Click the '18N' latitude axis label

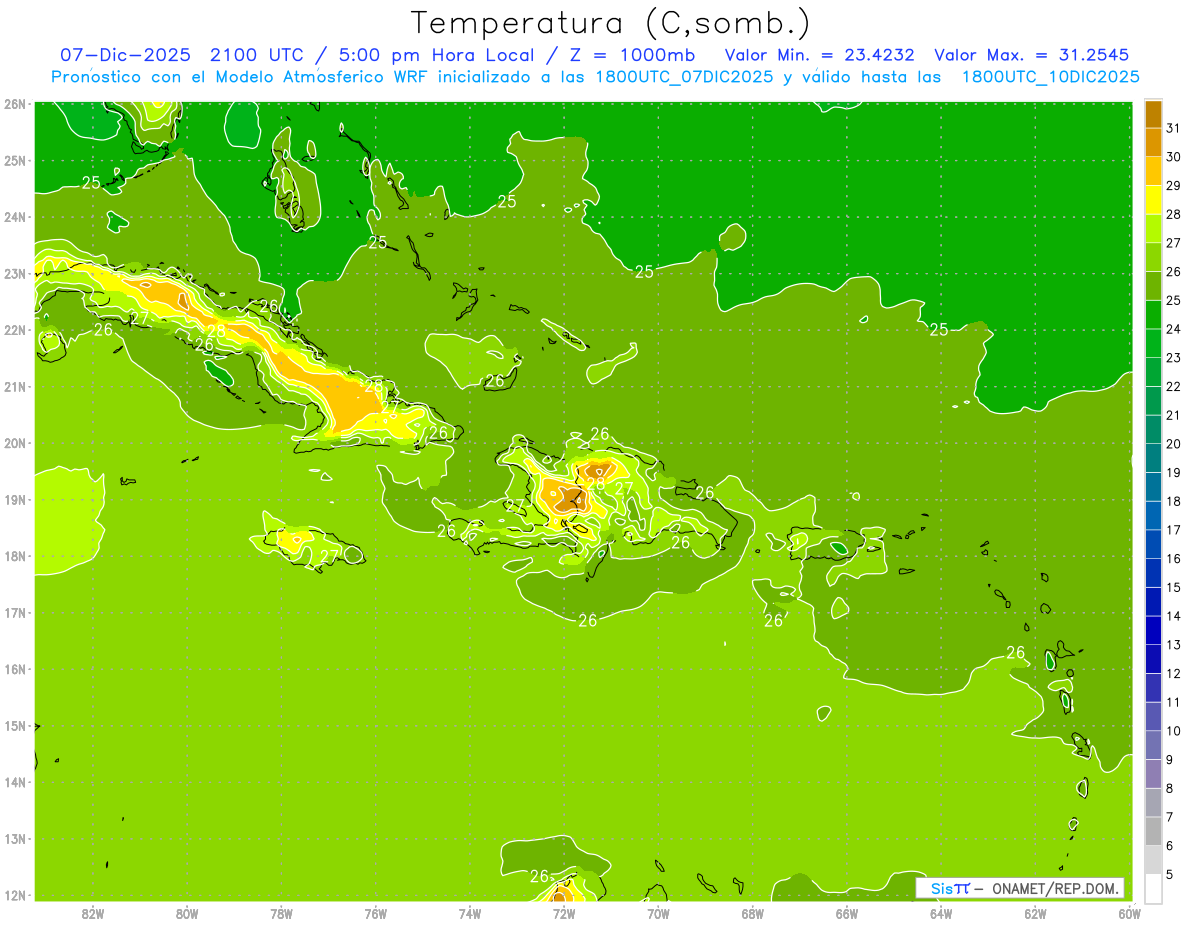click(15, 556)
